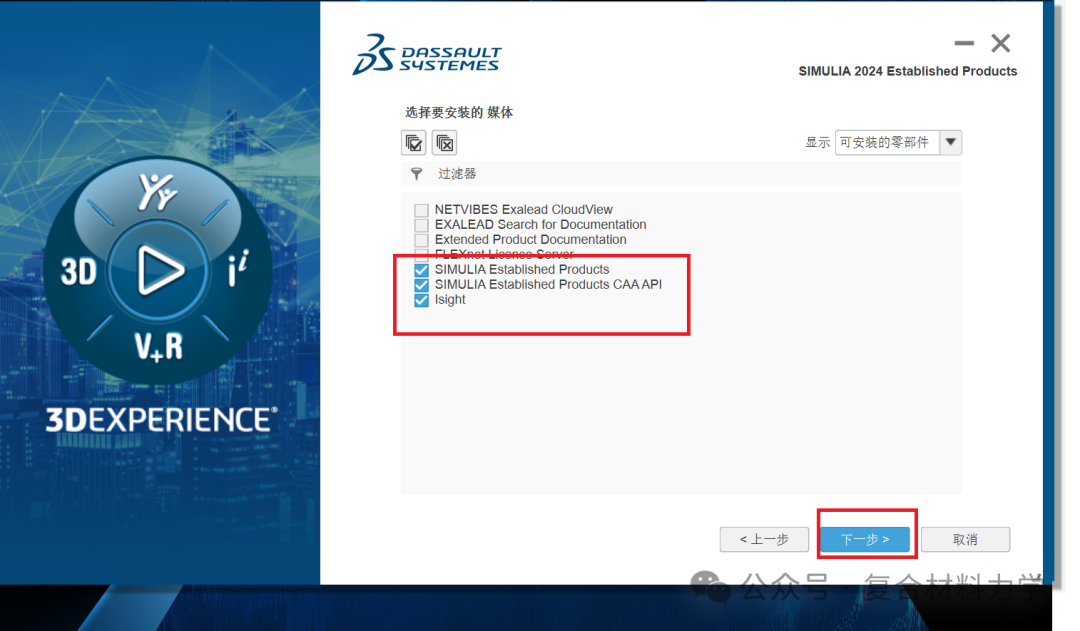Click the dropdown arrow next to 显示
This screenshot has height=631, width=1080.
coord(951,142)
